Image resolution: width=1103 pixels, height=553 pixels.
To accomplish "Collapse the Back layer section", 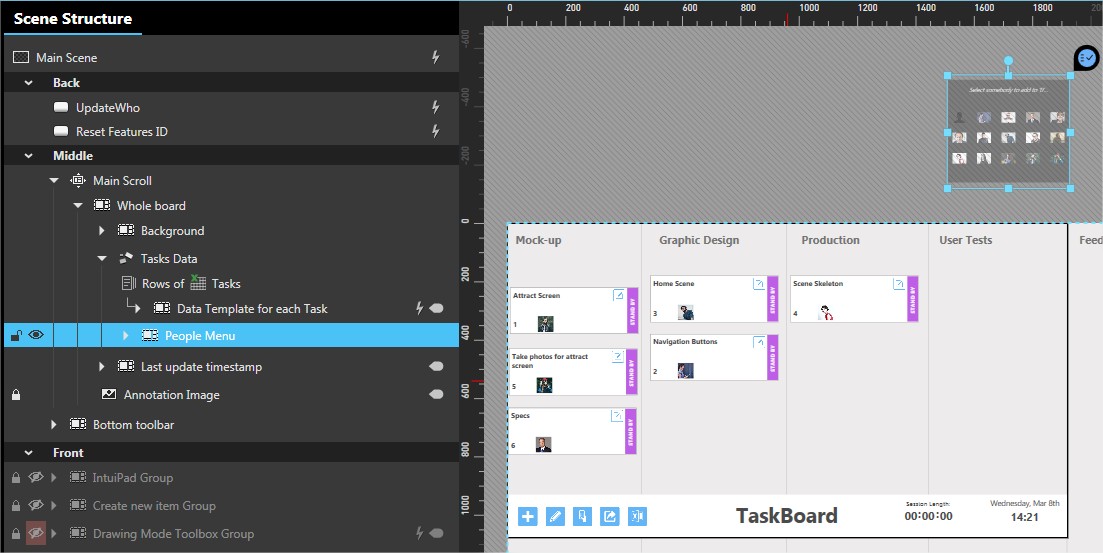I will pos(29,82).
